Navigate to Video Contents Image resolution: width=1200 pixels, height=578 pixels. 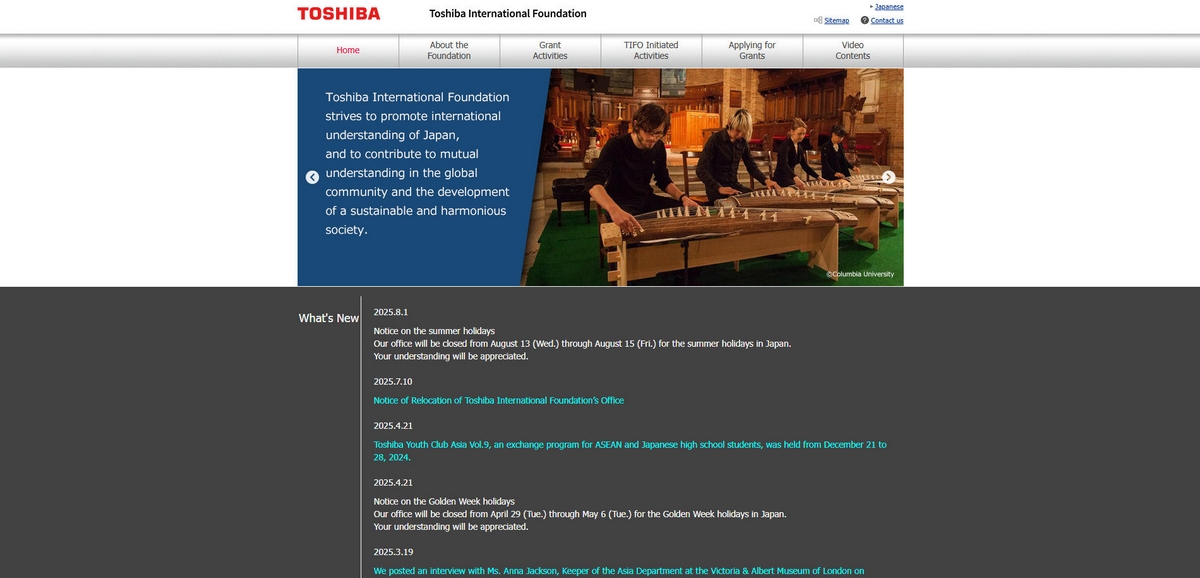click(853, 51)
